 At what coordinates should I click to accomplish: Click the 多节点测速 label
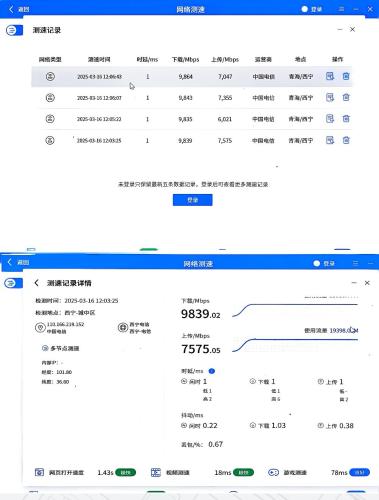click(65, 348)
